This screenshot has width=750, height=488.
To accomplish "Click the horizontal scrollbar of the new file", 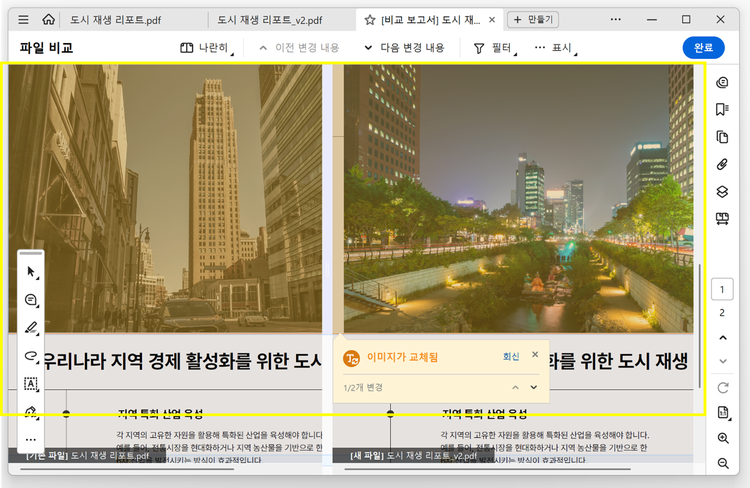I will (x=487, y=469).
